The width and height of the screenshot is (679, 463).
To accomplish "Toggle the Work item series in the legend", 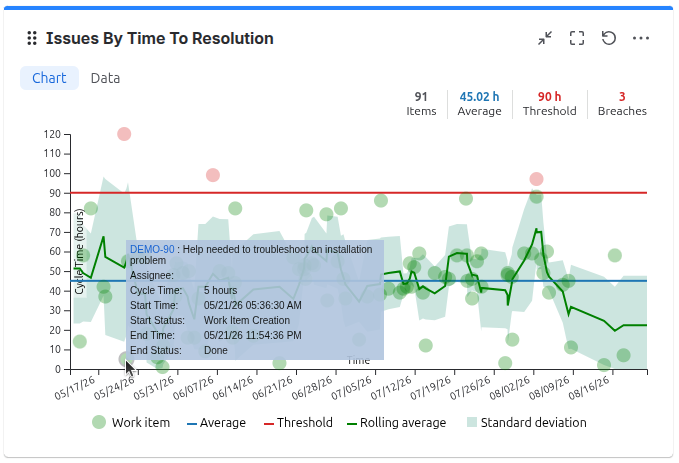I will [131, 422].
